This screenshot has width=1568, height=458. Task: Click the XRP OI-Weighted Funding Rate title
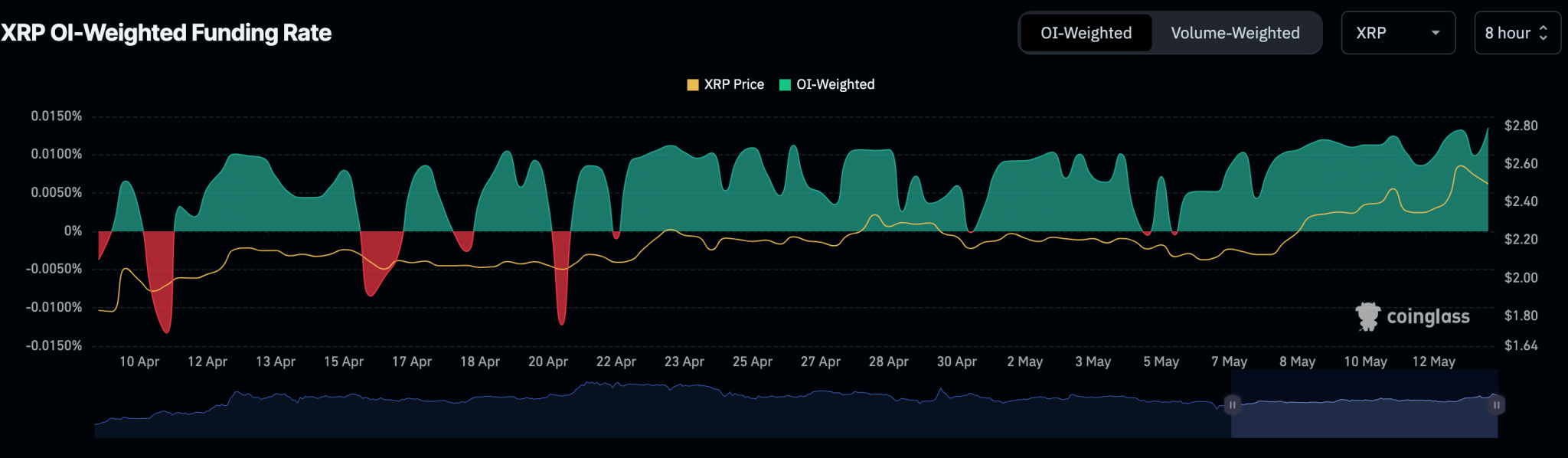[x=166, y=33]
